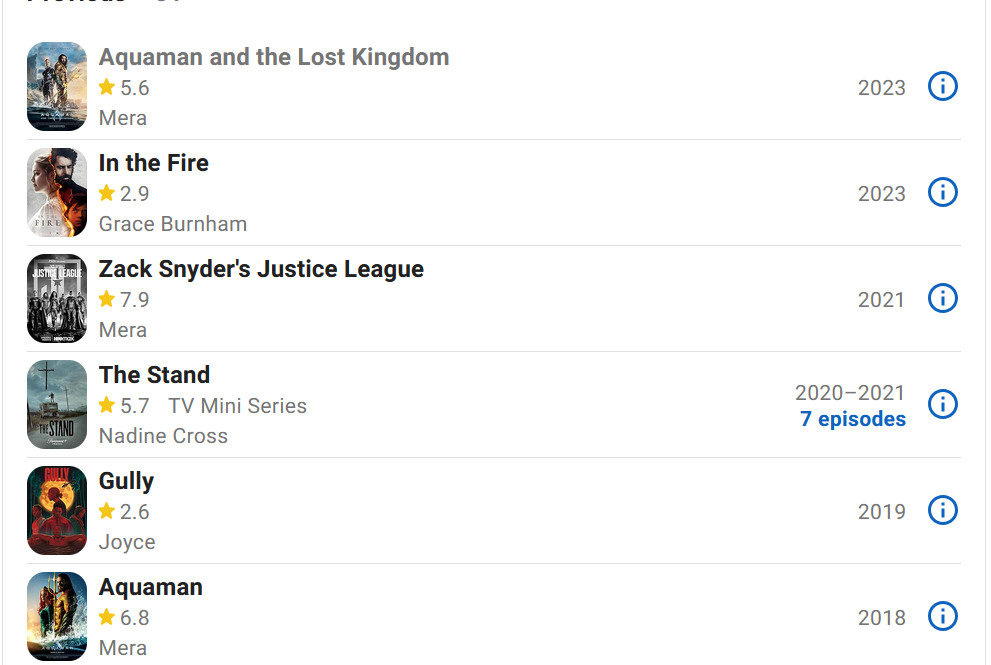Click the Nadine Cross character name
This screenshot has width=991, height=665.
click(x=163, y=436)
